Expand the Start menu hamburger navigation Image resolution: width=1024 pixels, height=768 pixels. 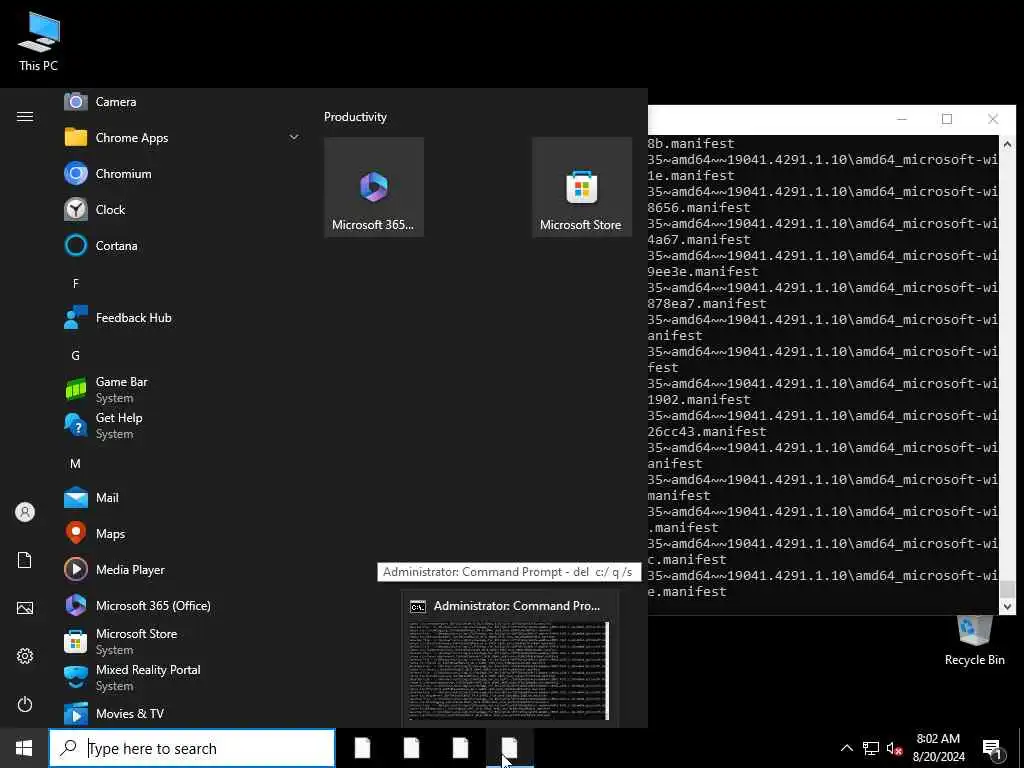click(x=25, y=116)
